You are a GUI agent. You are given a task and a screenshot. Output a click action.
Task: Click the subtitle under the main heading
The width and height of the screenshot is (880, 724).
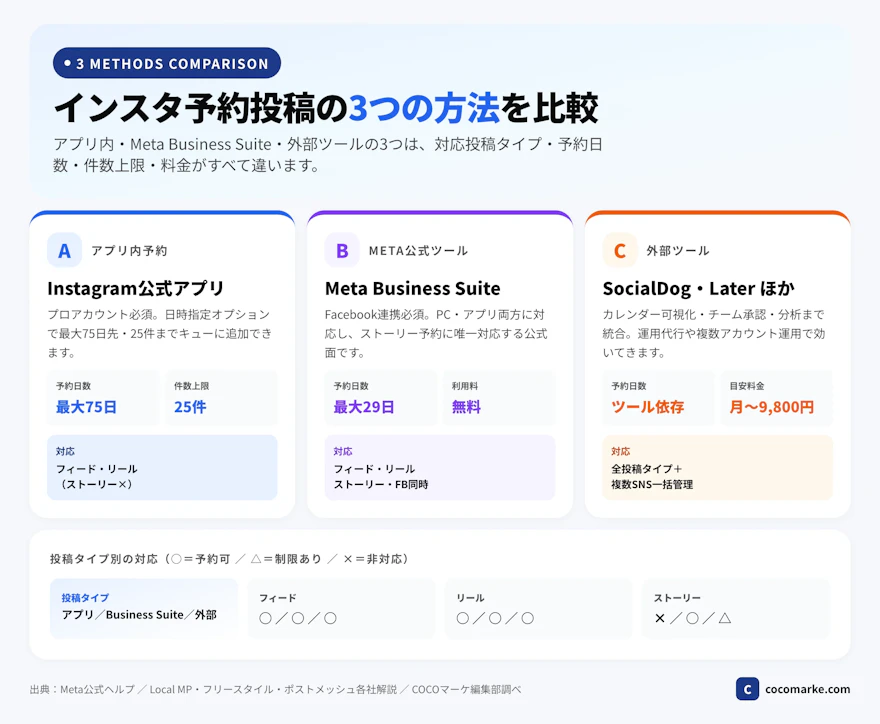328,155
